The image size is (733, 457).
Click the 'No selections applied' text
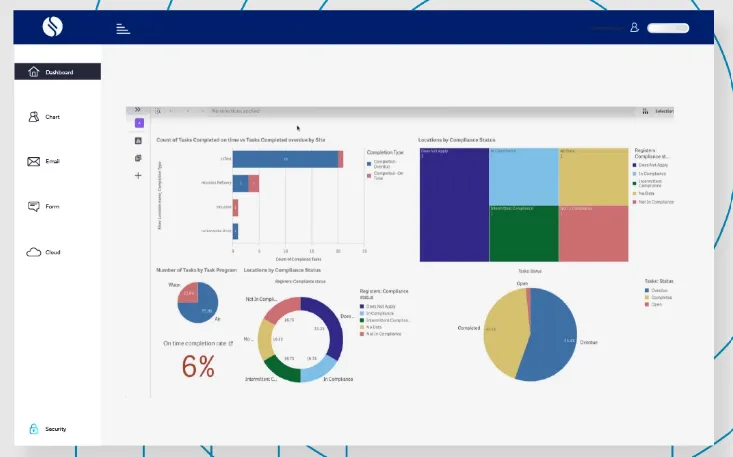point(236,111)
